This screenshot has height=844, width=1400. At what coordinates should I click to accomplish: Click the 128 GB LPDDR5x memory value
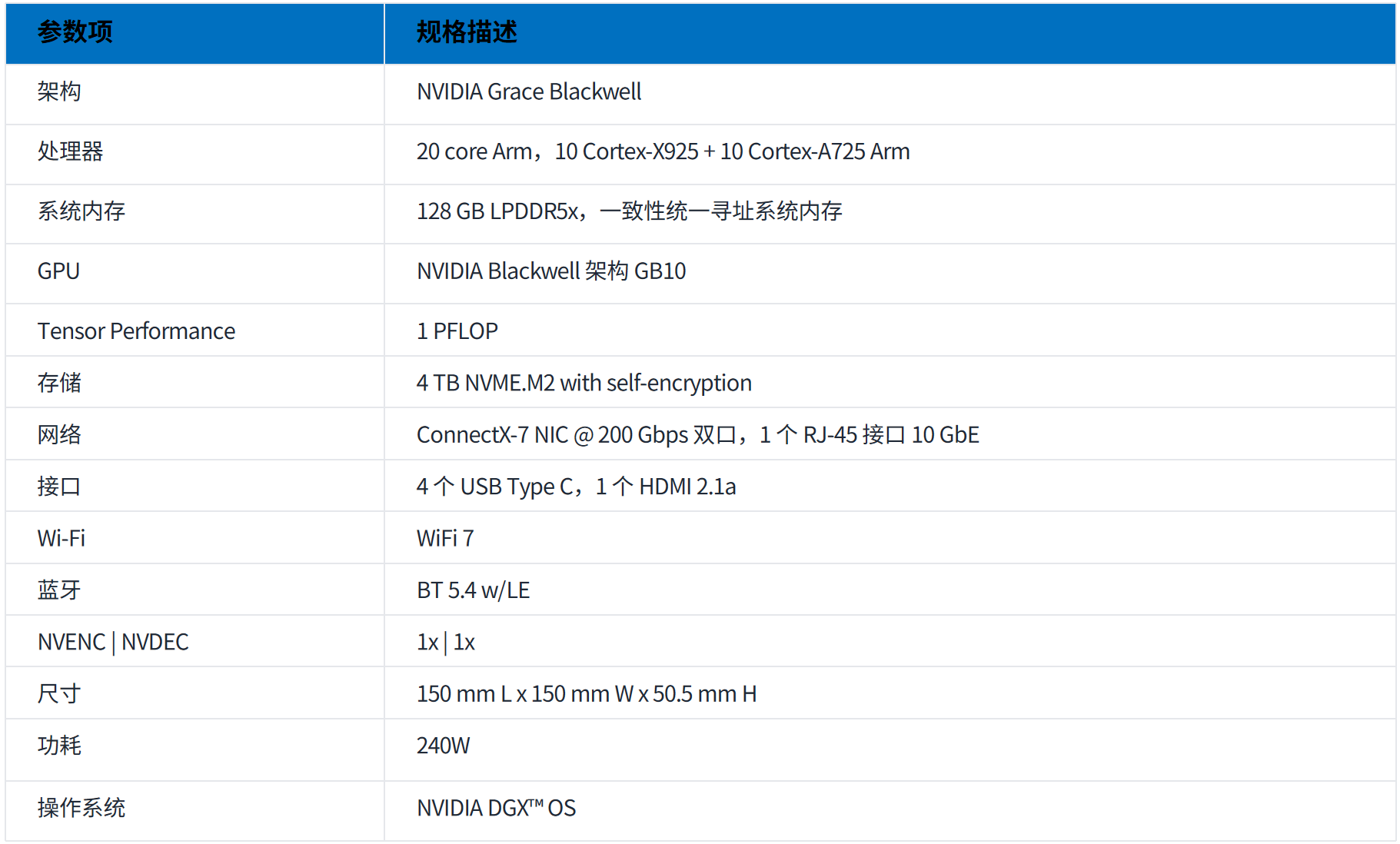tap(629, 211)
